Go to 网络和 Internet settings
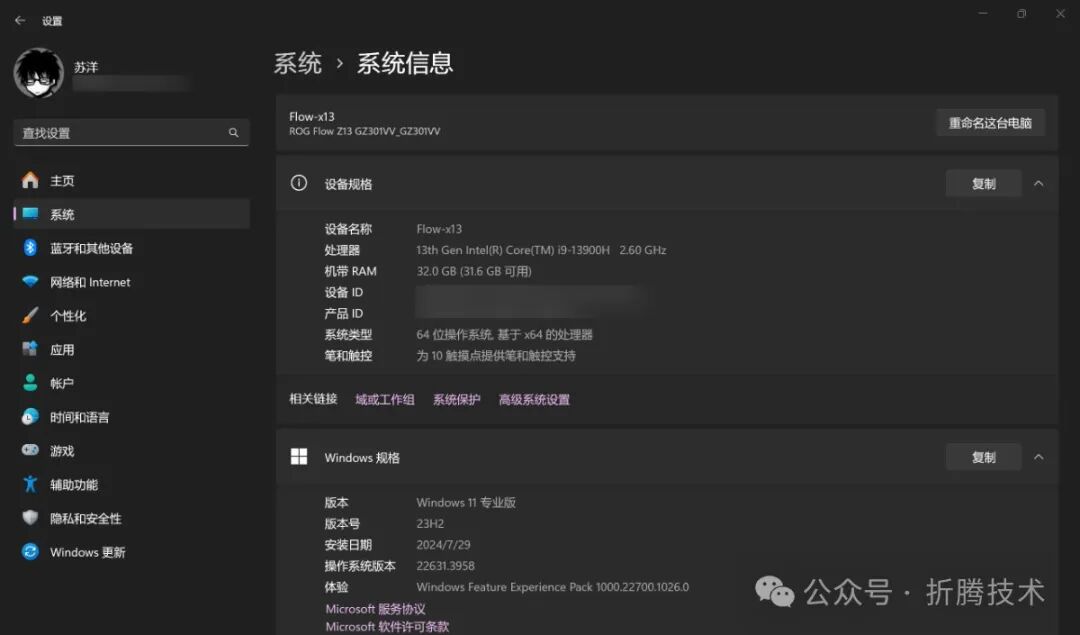This screenshot has height=635, width=1080. (131, 282)
